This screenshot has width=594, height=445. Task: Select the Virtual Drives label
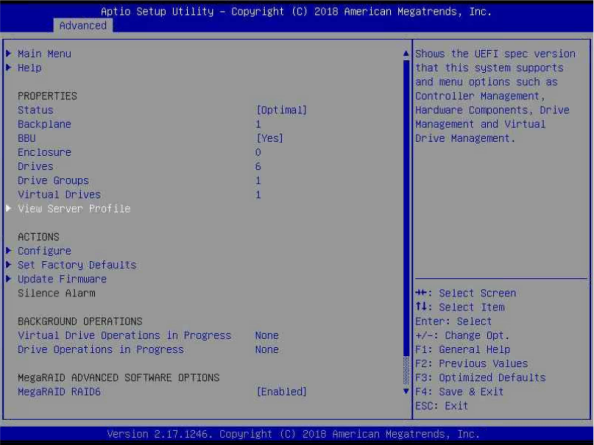pos(59,194)
